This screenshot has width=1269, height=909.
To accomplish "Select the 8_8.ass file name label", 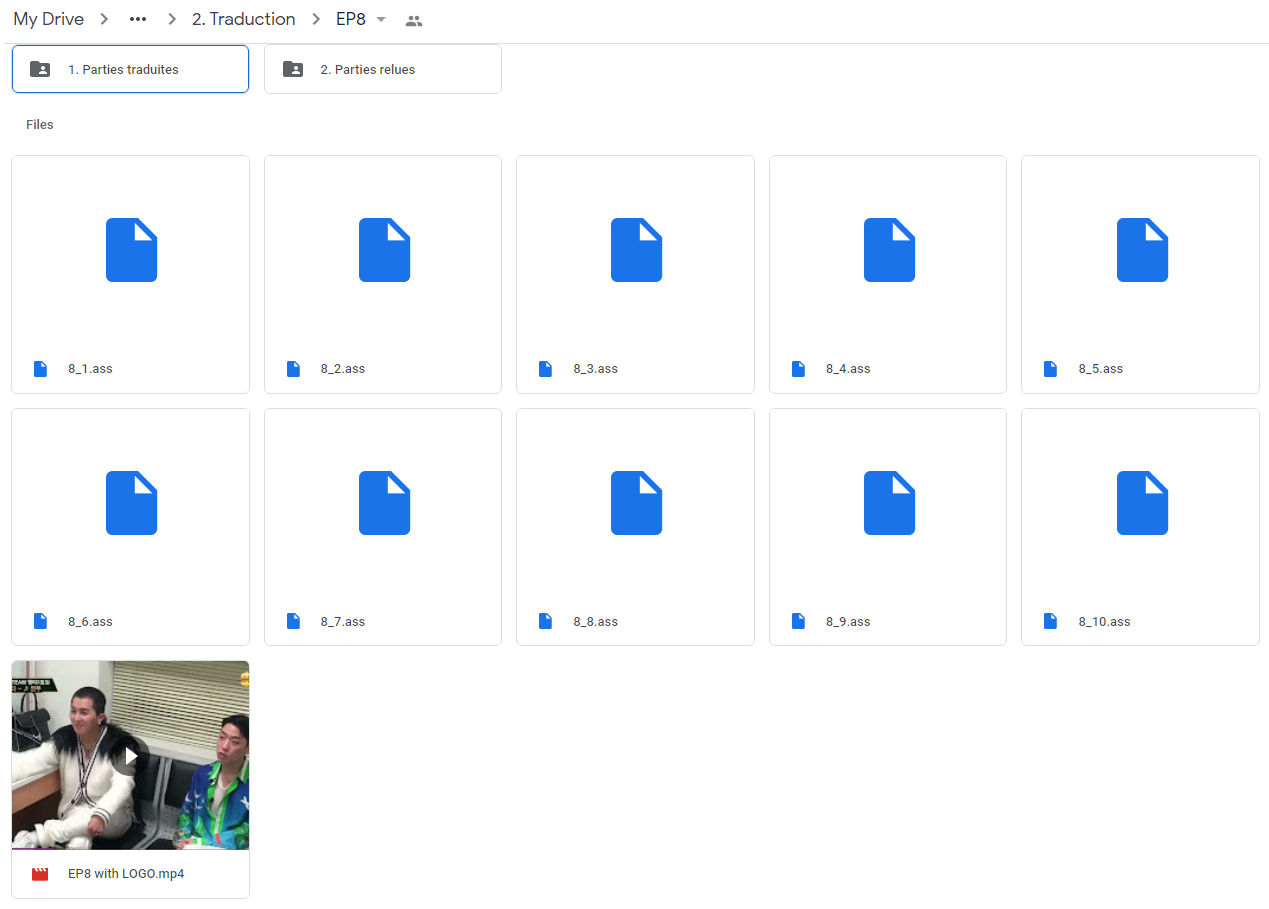I will tap(595, 622).
